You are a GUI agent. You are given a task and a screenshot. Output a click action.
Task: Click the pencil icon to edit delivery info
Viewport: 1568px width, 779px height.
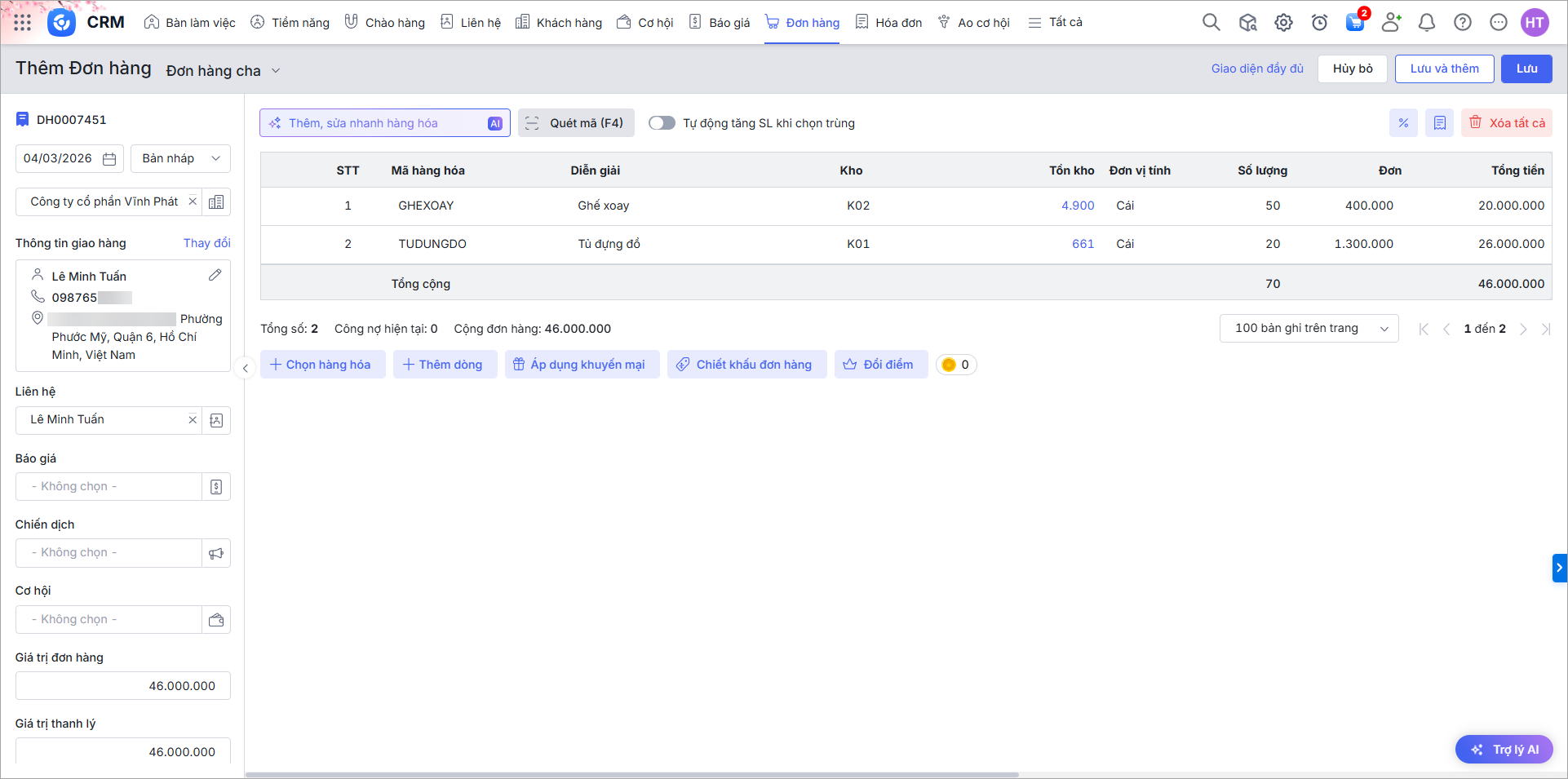[x=215, y=276]
